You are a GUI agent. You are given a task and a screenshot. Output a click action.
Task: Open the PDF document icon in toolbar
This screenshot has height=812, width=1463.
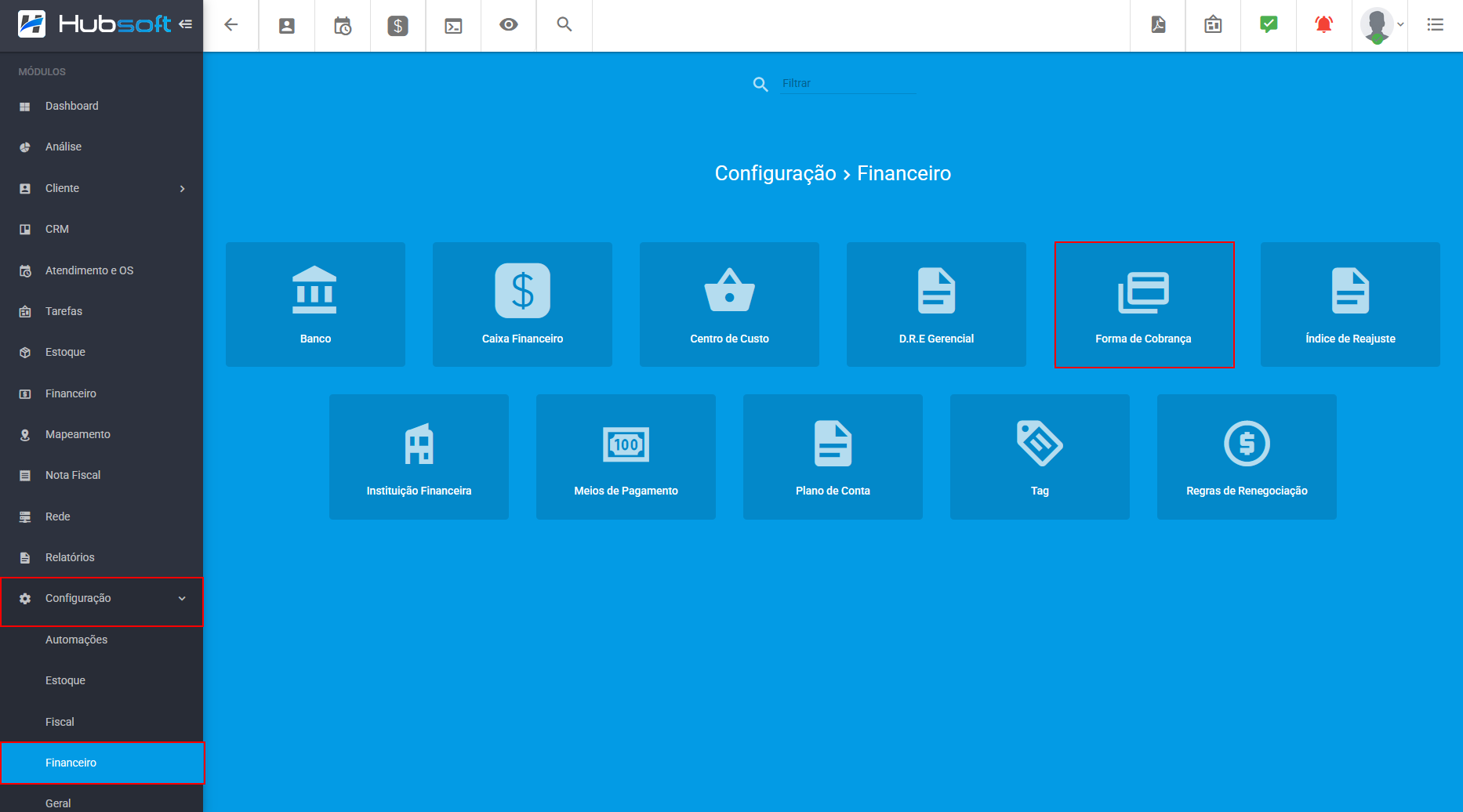[x=1158, y=25]
